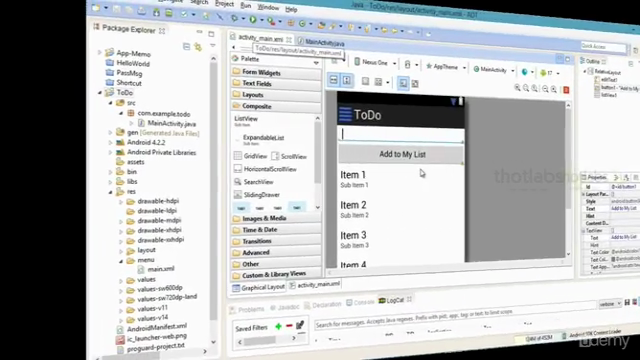Viewport: 640px width, 360px height.
Task: Expand the gen Generated Java Files folder
Action: (x=110, y=132)
